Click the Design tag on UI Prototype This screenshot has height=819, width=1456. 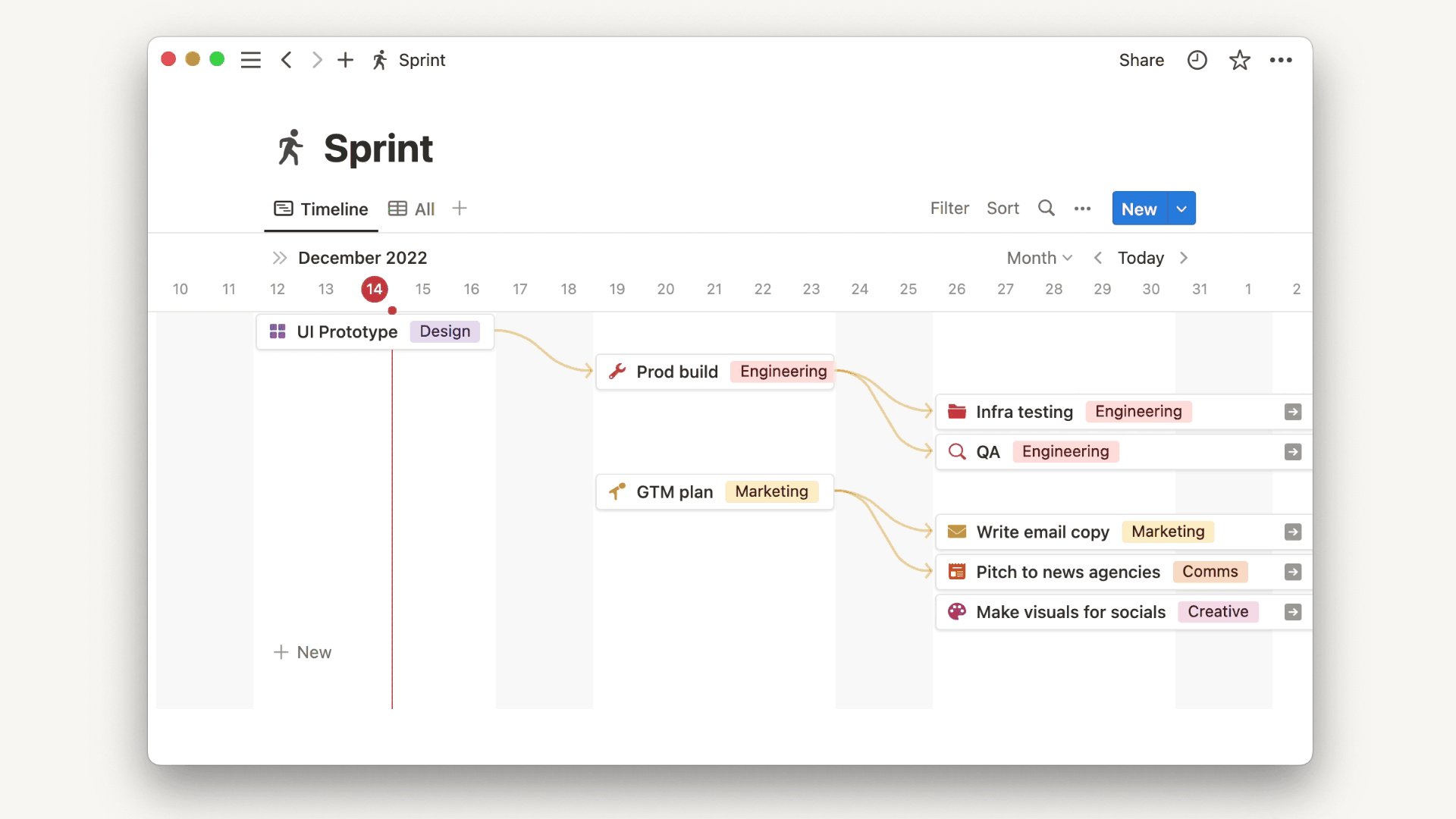pyautogui.click(x=444, y=331)
